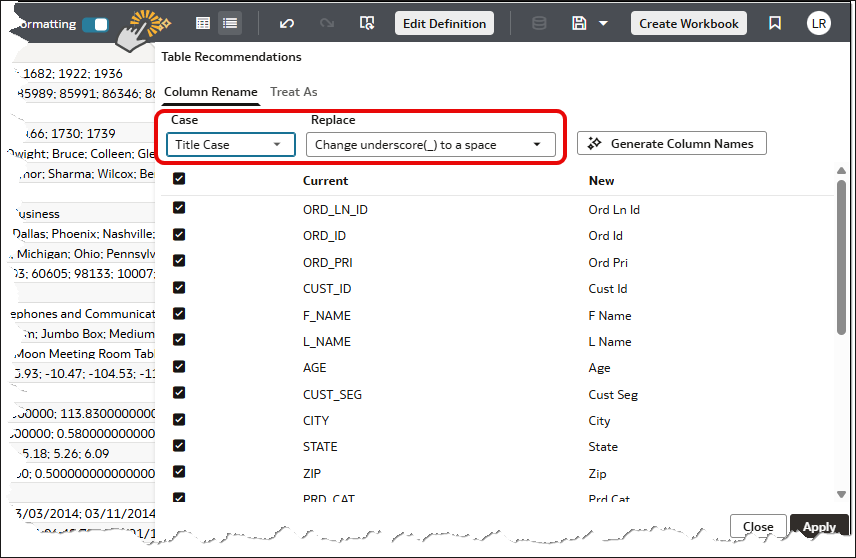
Task: Open the Case dropdown showing Title Case
Action: (231, 145)
